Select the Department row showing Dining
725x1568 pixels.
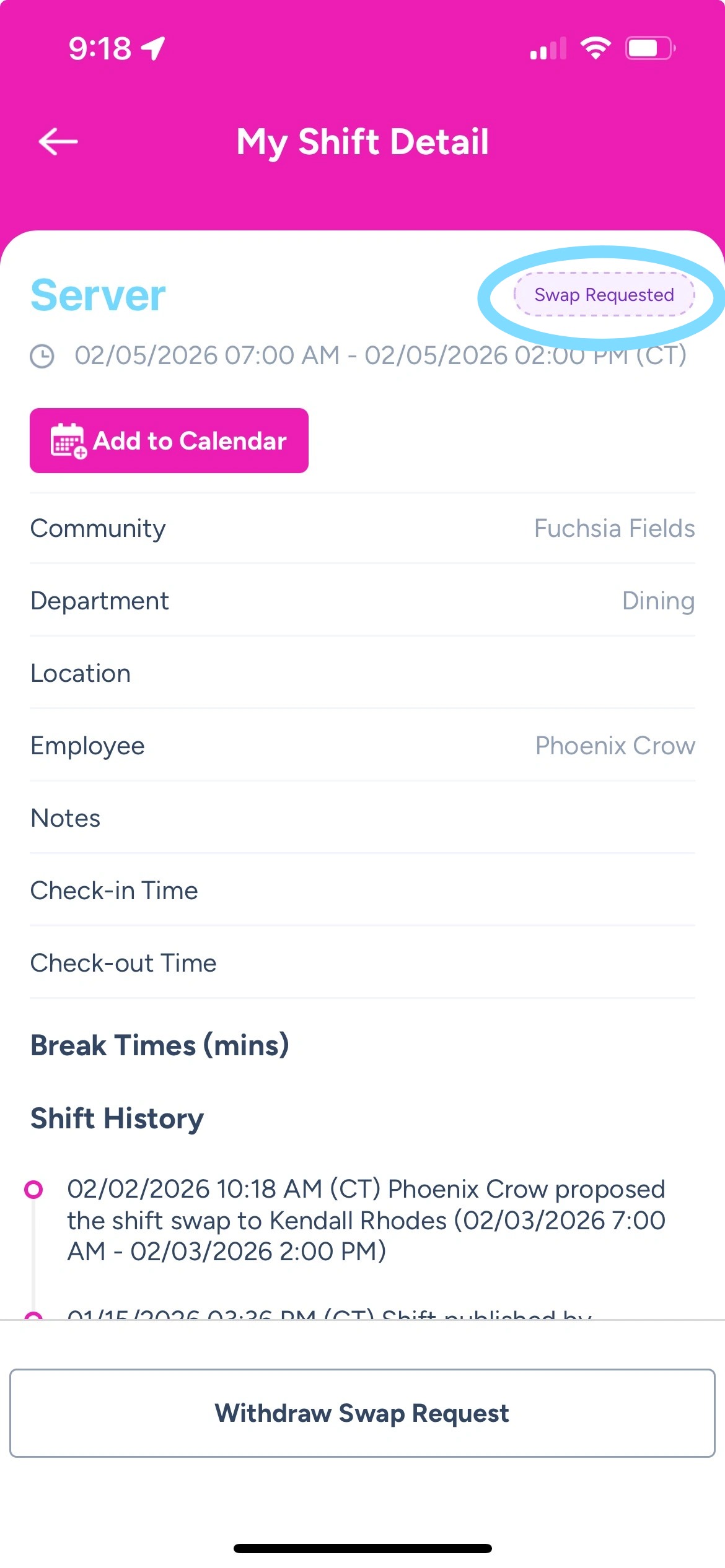click(x=362, y=601)
